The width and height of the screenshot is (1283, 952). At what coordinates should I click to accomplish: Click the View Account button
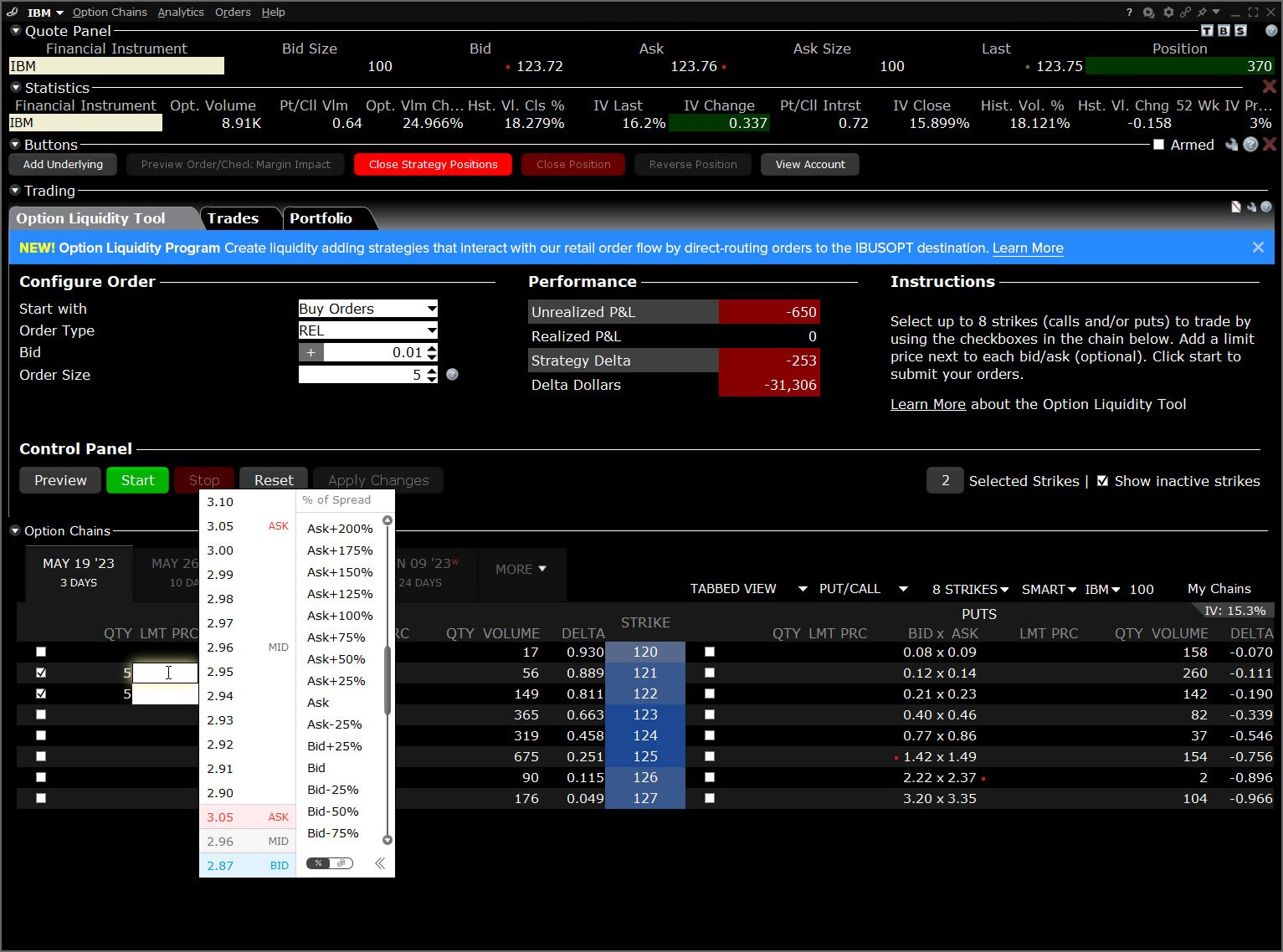point(810,164)
